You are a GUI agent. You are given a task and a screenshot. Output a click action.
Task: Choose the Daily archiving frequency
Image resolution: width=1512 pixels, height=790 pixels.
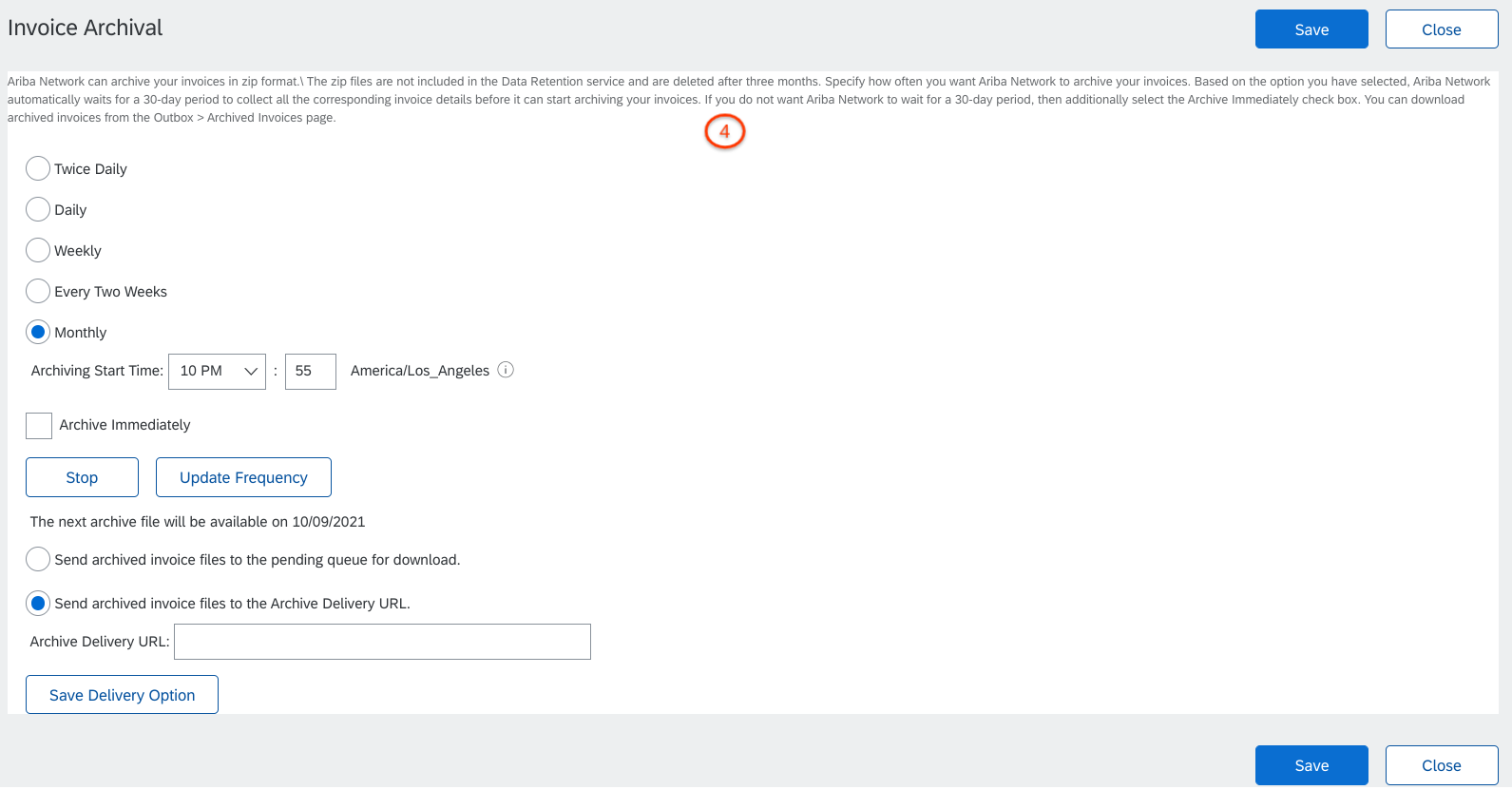[x=38, y=209]
